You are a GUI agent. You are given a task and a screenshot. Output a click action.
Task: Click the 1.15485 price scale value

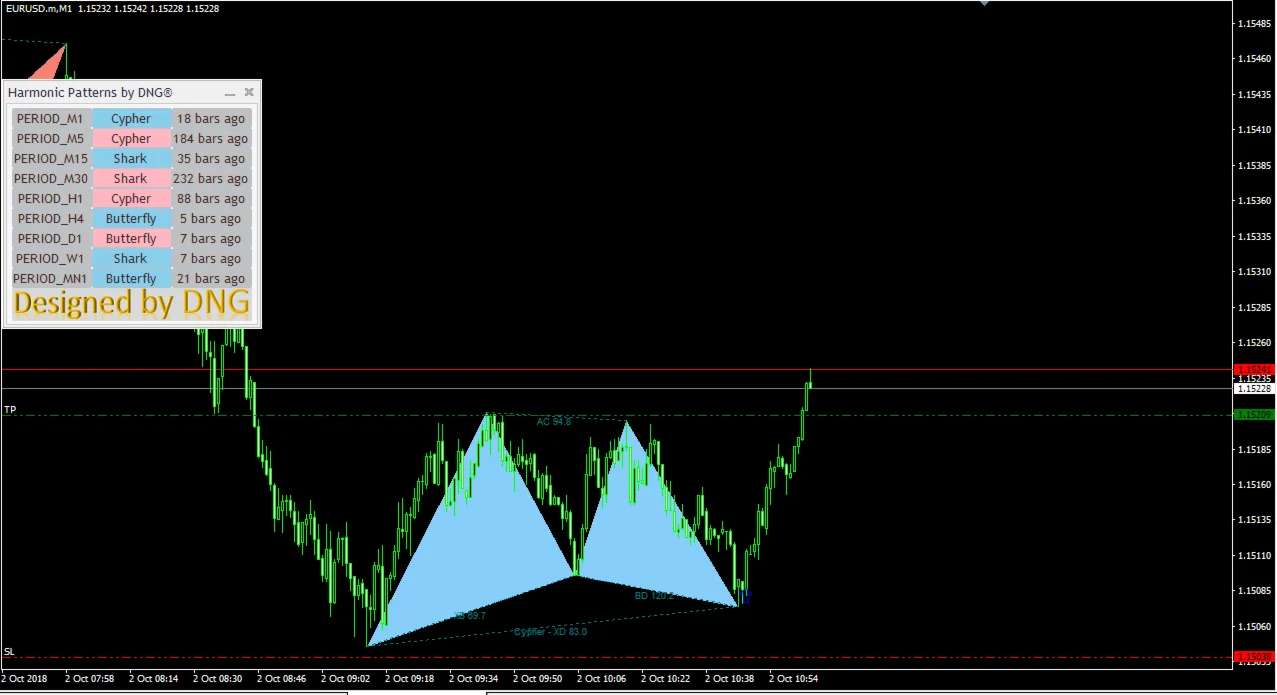(x=1256, y=24)
